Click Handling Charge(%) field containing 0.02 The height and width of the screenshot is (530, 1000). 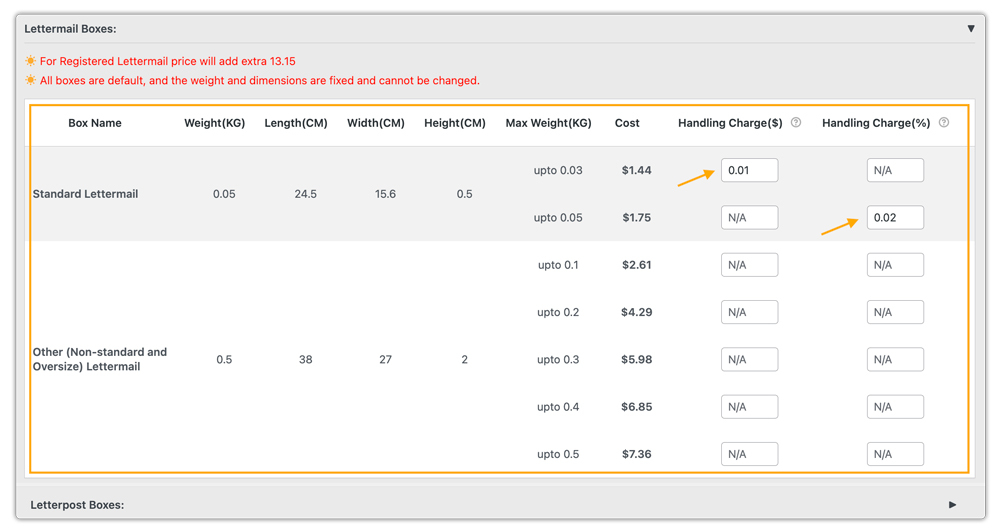click(x=895, y=217)
